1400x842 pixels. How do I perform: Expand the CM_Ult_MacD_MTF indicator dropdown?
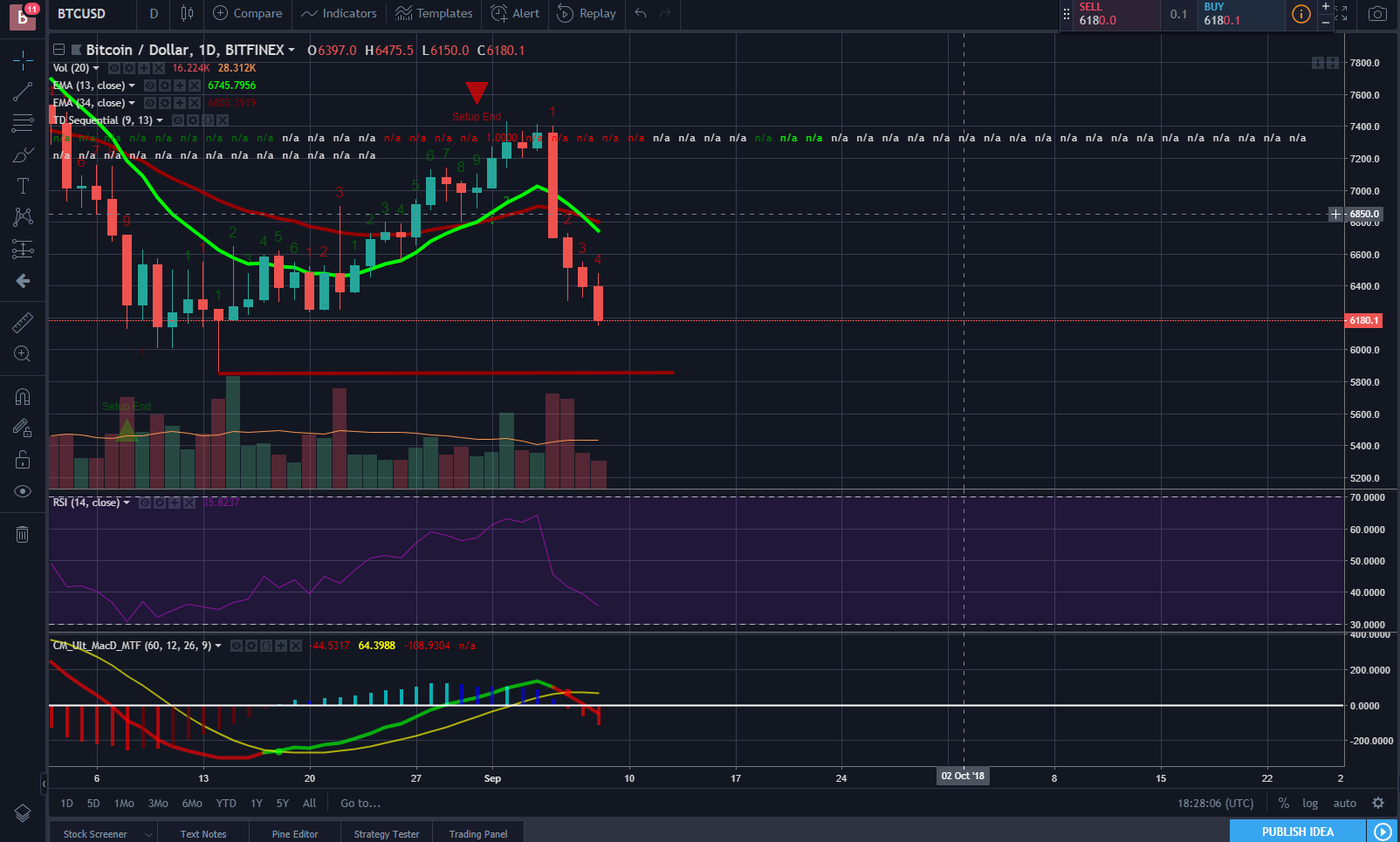pos(218,646)
